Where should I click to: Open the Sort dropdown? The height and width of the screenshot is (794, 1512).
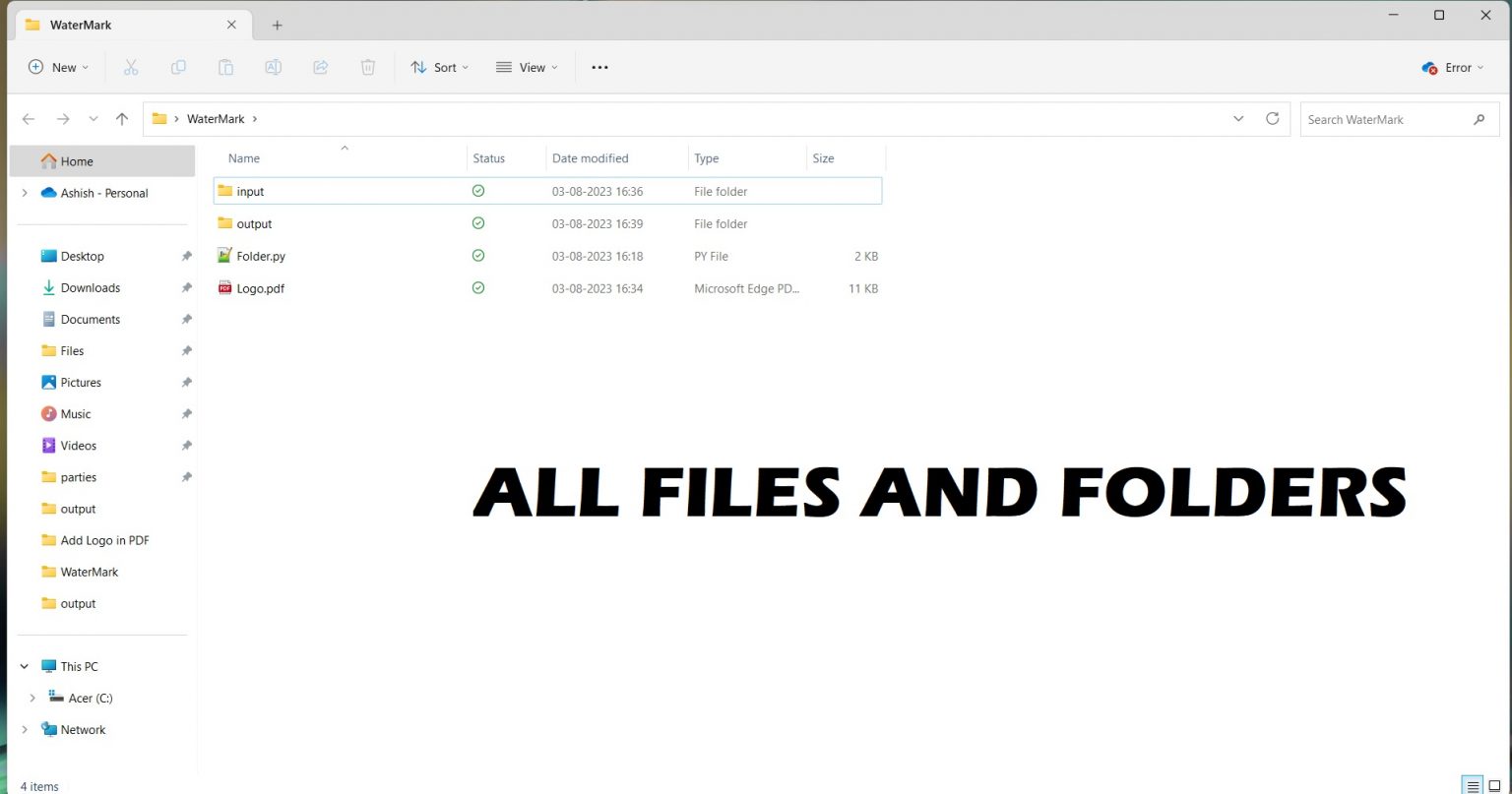(439, 67)
